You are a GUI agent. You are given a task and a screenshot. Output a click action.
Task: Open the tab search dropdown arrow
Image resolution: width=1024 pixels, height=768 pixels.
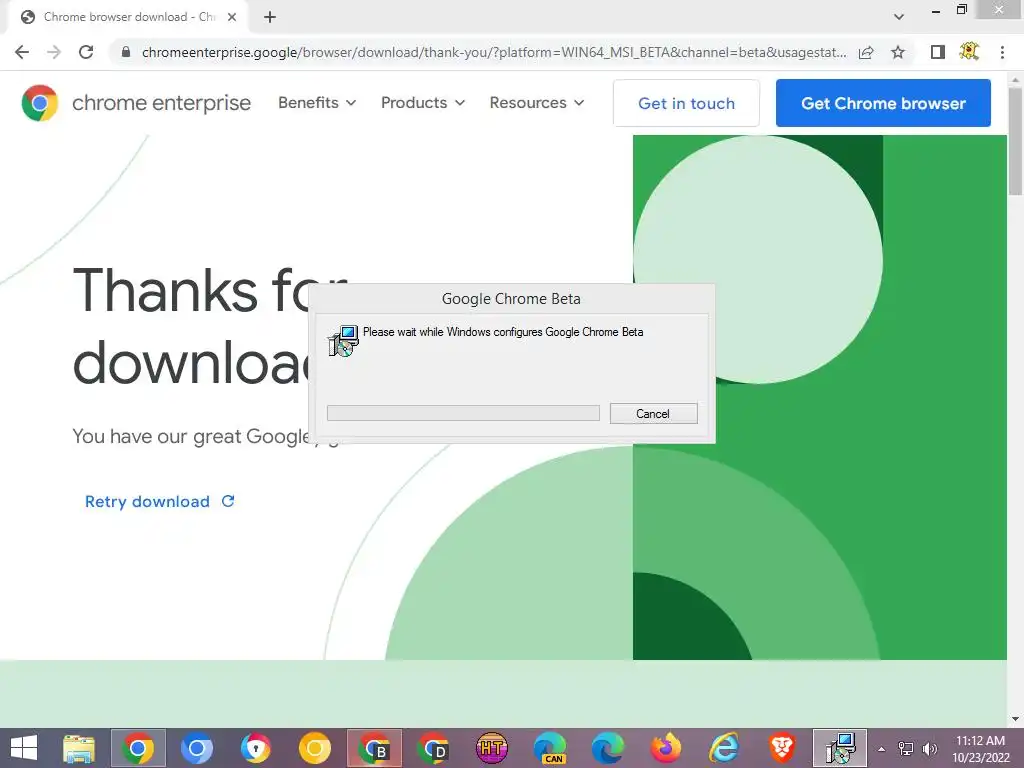(x=899, y=17)
